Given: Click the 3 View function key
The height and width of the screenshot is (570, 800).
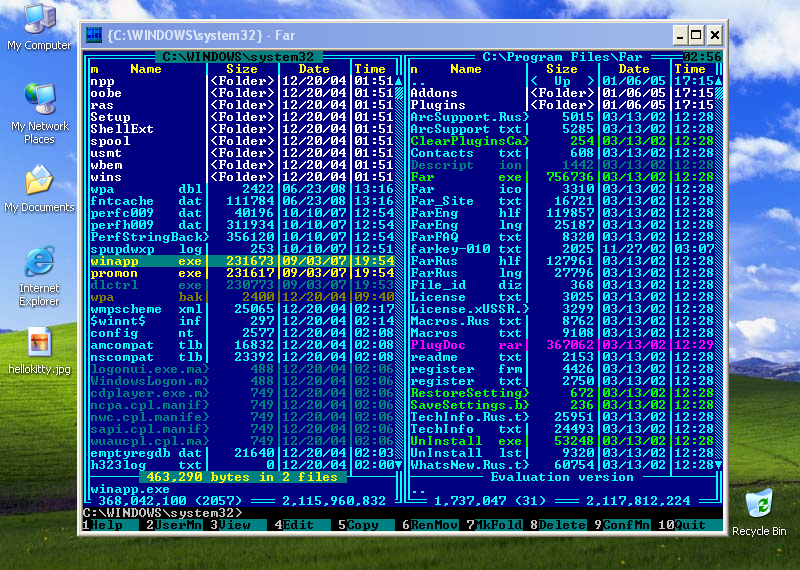Looking at the screenshot, I should tap(238, 525).
